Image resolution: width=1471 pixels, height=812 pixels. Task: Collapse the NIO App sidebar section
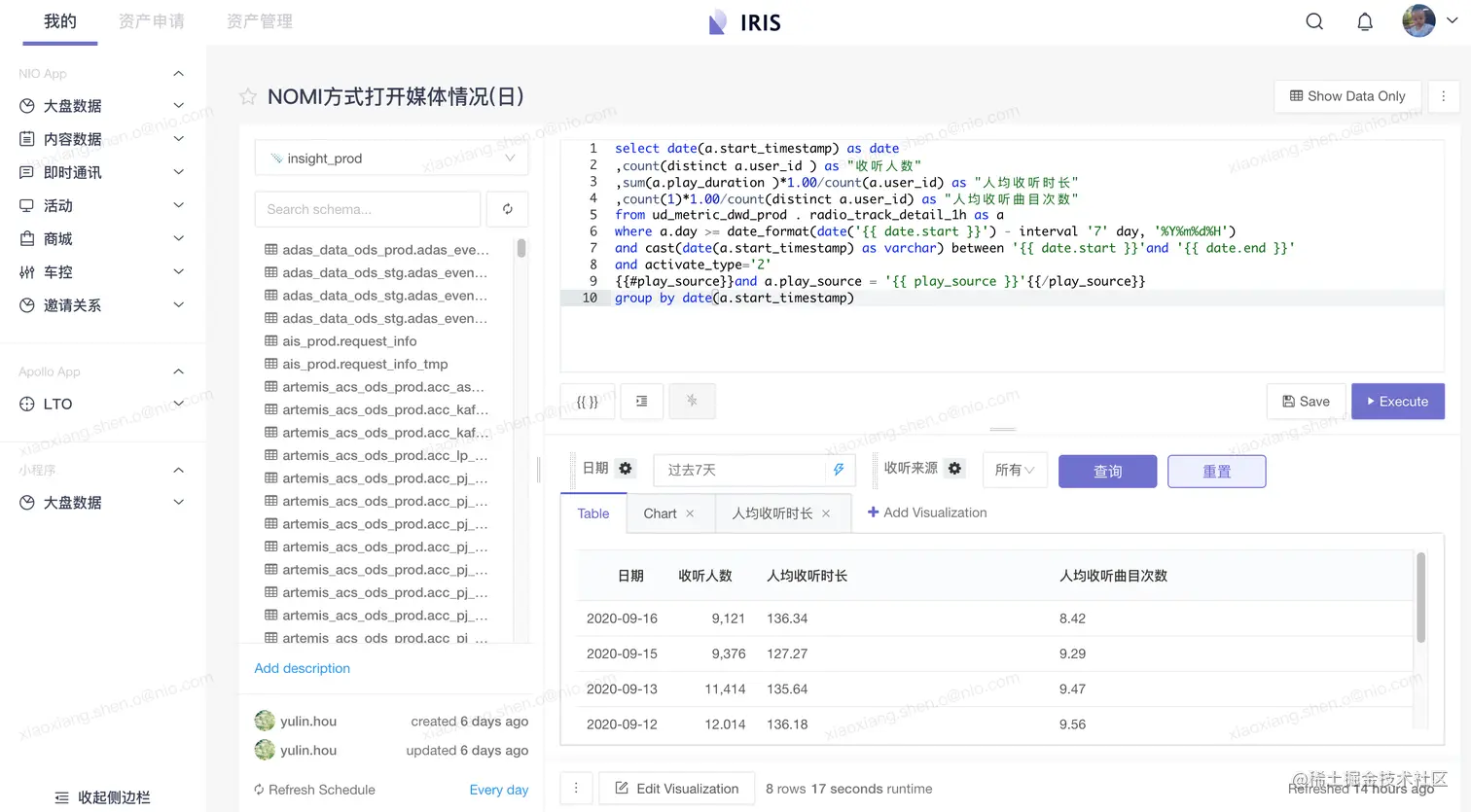coord(178,74)
